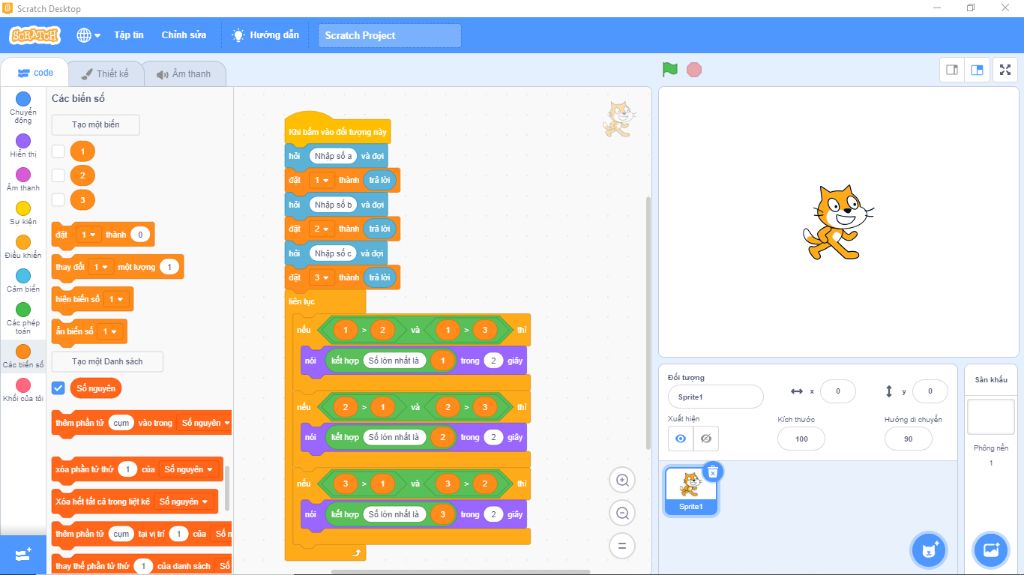Select the Sprite1 thumbnail
This screenshot has height=575, width=1024.
[x=690, y=491]
